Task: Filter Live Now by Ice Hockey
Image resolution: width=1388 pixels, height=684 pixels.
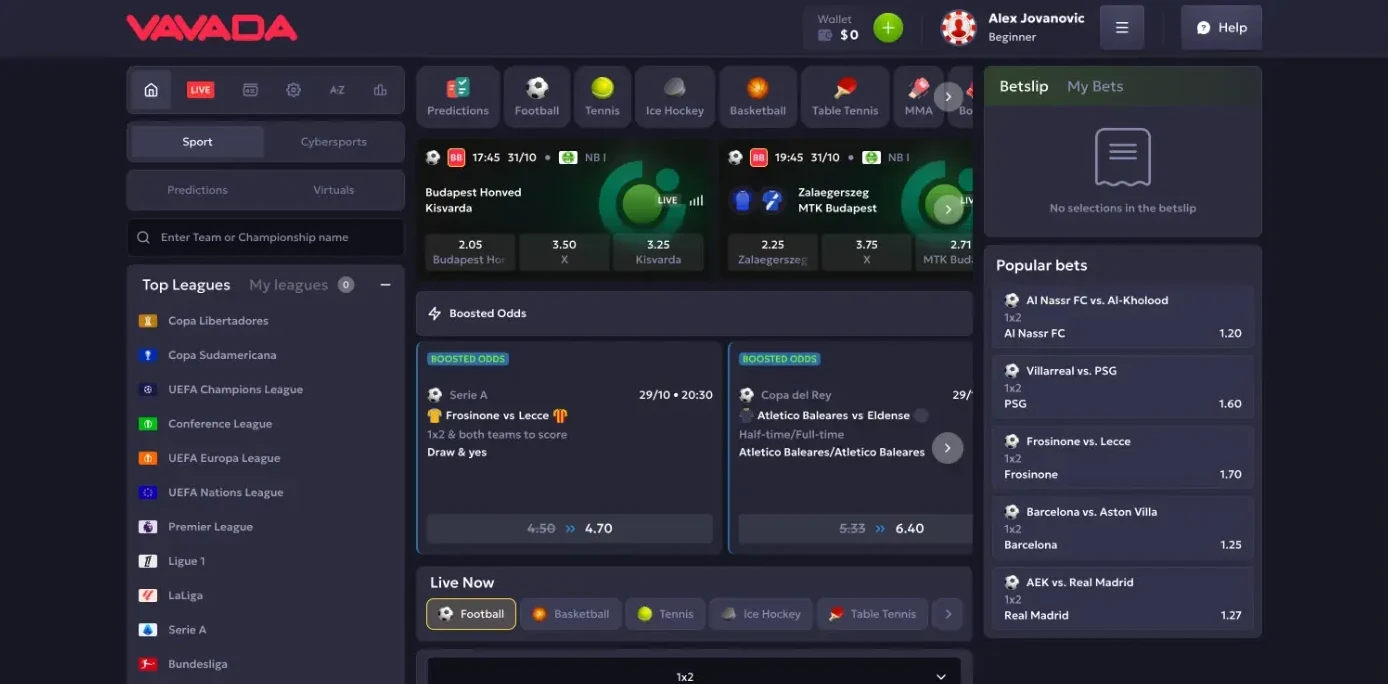Action: click(761, 614)
